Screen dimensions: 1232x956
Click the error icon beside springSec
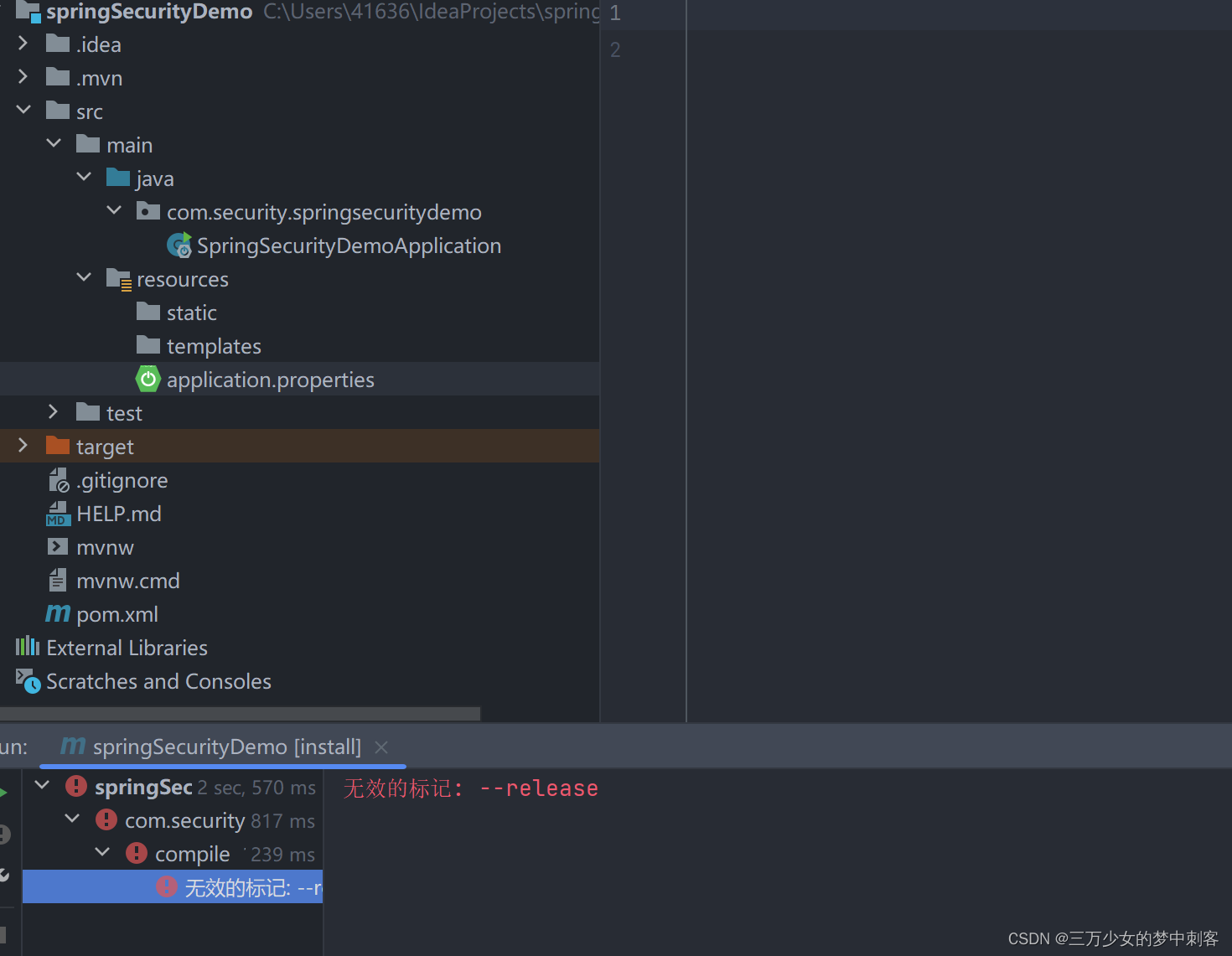click(x=76, y=786)
